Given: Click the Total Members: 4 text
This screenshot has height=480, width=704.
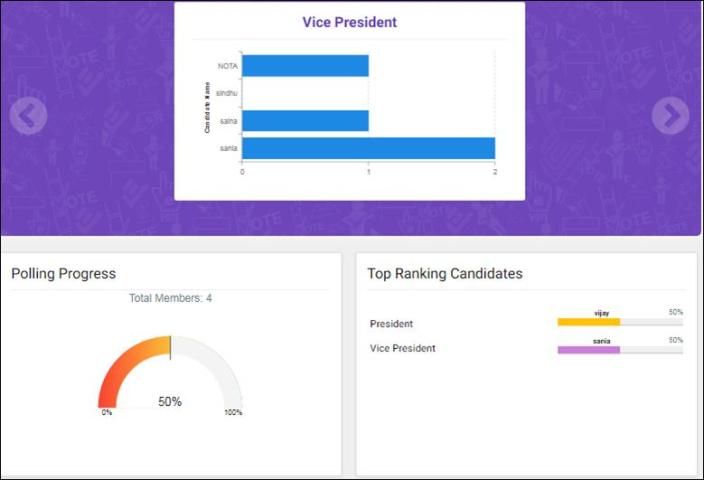Looking at the screenshot, I should (170, 298).
